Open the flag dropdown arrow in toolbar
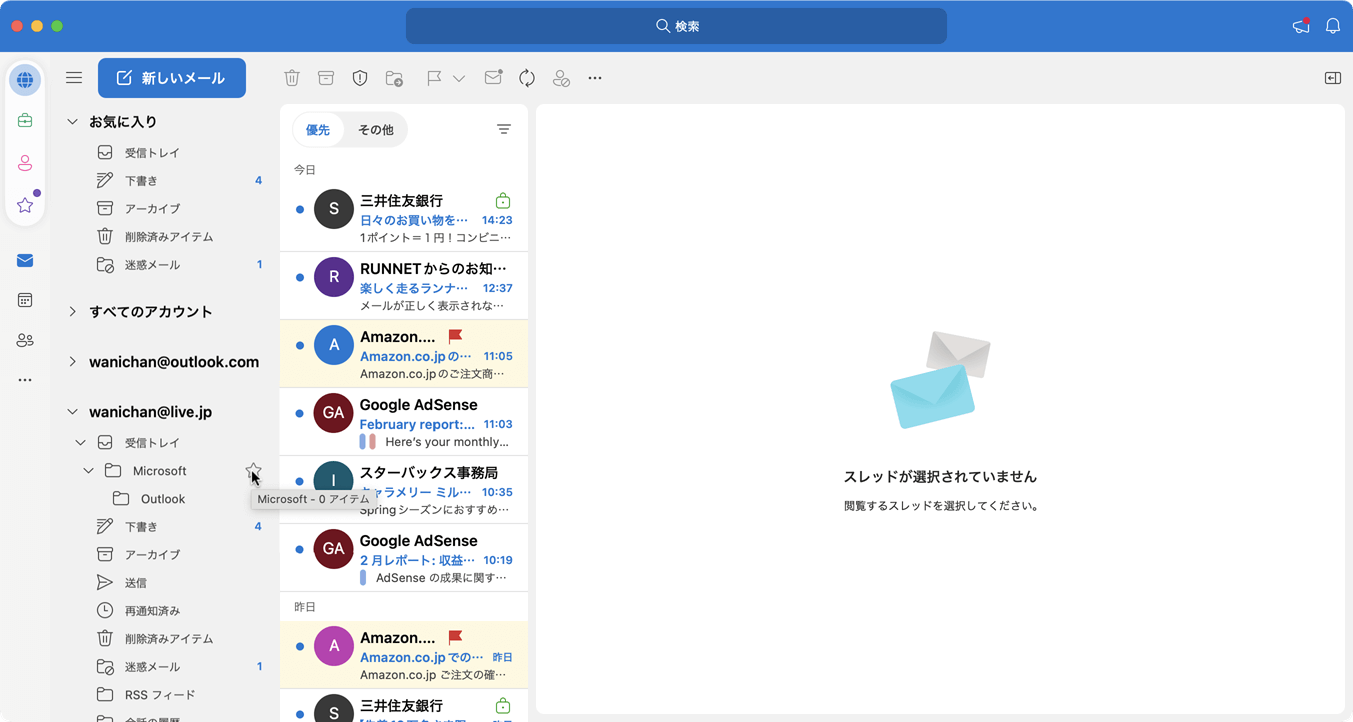The width and height of the screenshot is (1353, 722). 459,78
